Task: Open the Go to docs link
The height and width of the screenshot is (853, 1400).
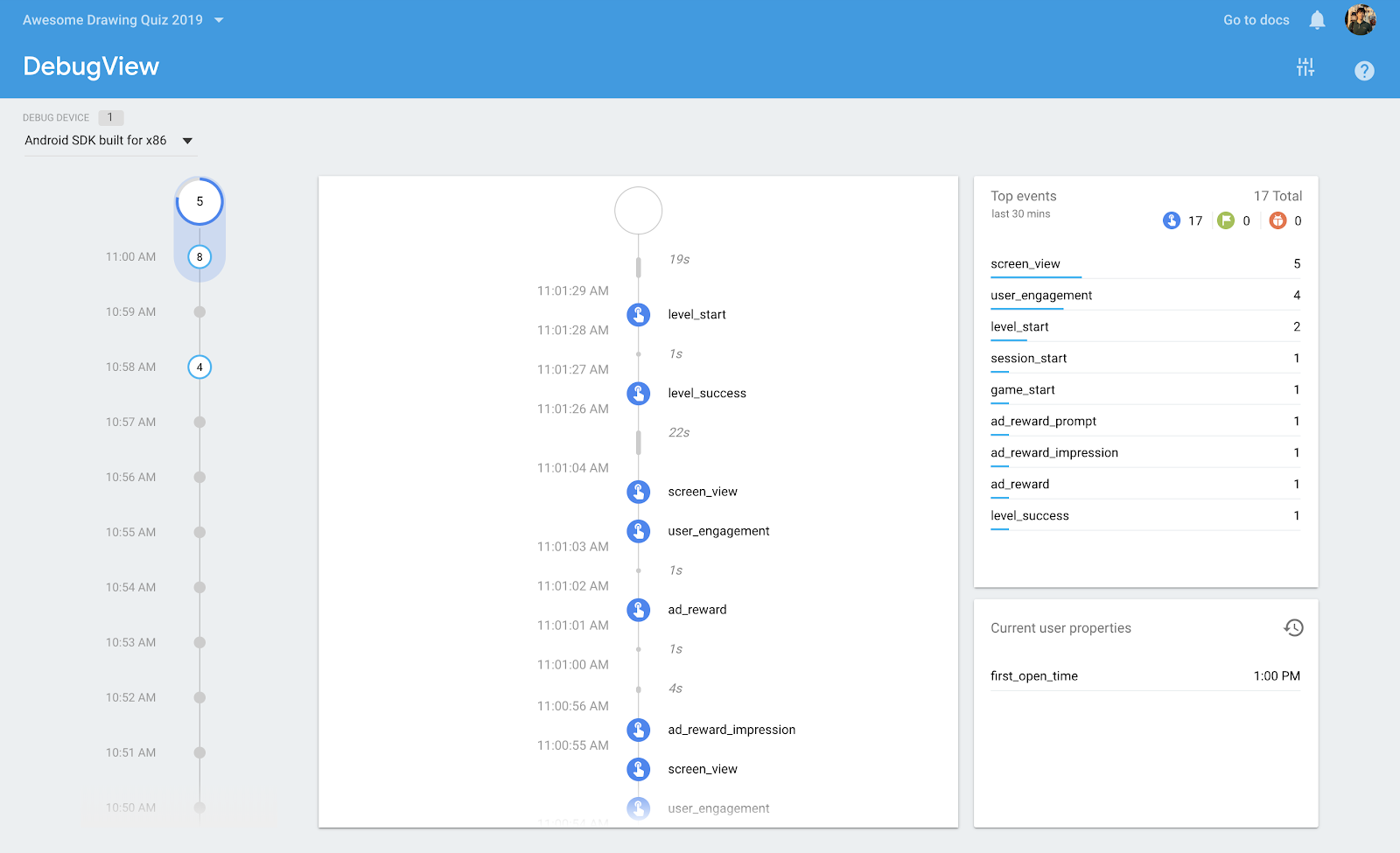Action: [x=1256, y=20]
